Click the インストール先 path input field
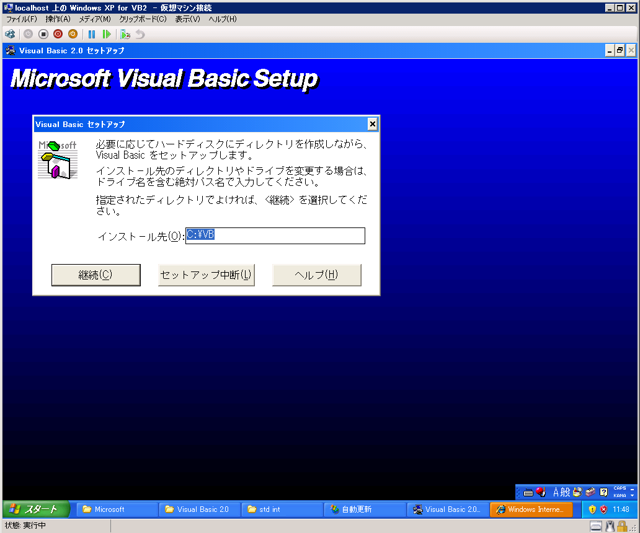 275,235
